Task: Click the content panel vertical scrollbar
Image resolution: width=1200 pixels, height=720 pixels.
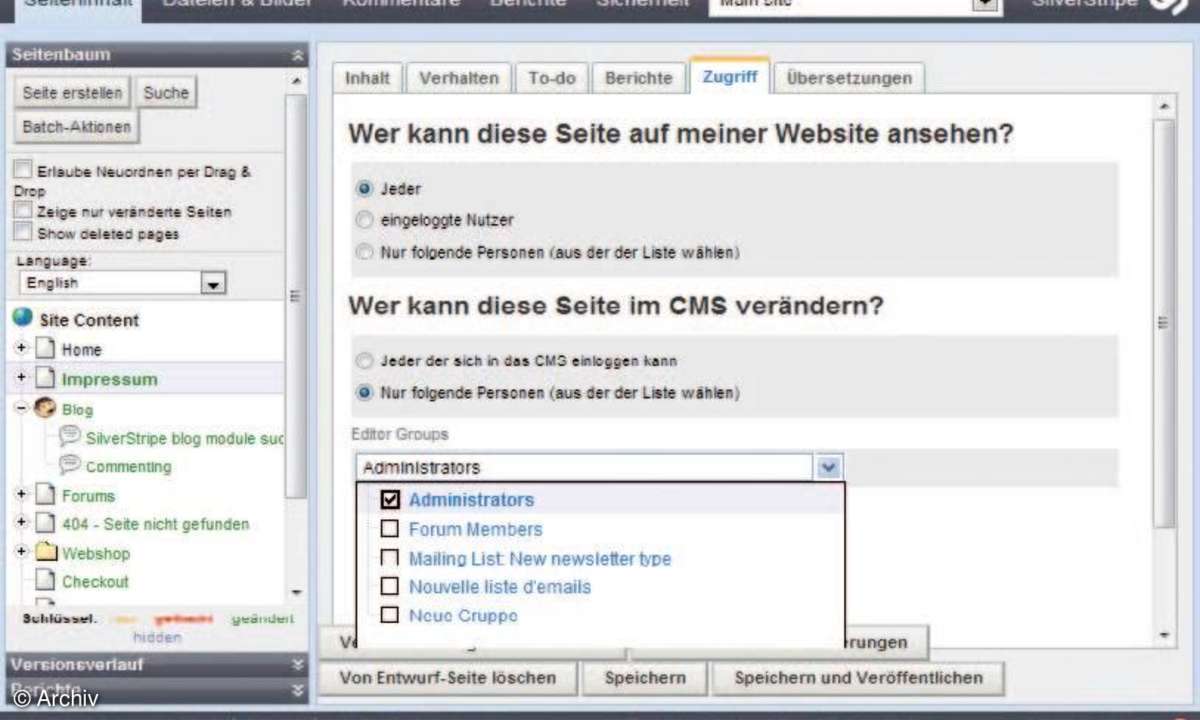Action: coord(1163,322)
